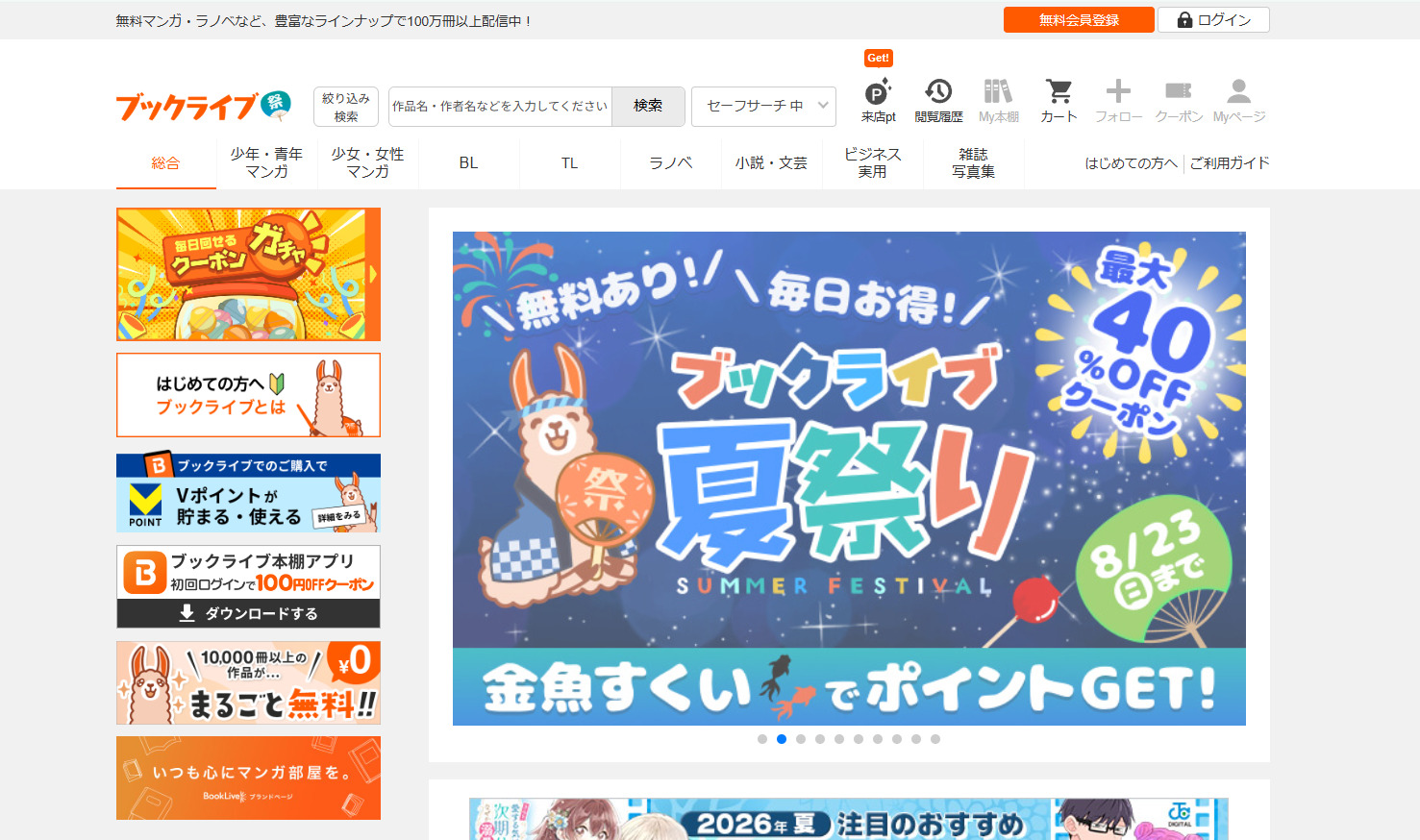Open the はじめての方へ ブックライブとは banner
The width and height of the screenshot is (1420, 840).
coord(248,395)
